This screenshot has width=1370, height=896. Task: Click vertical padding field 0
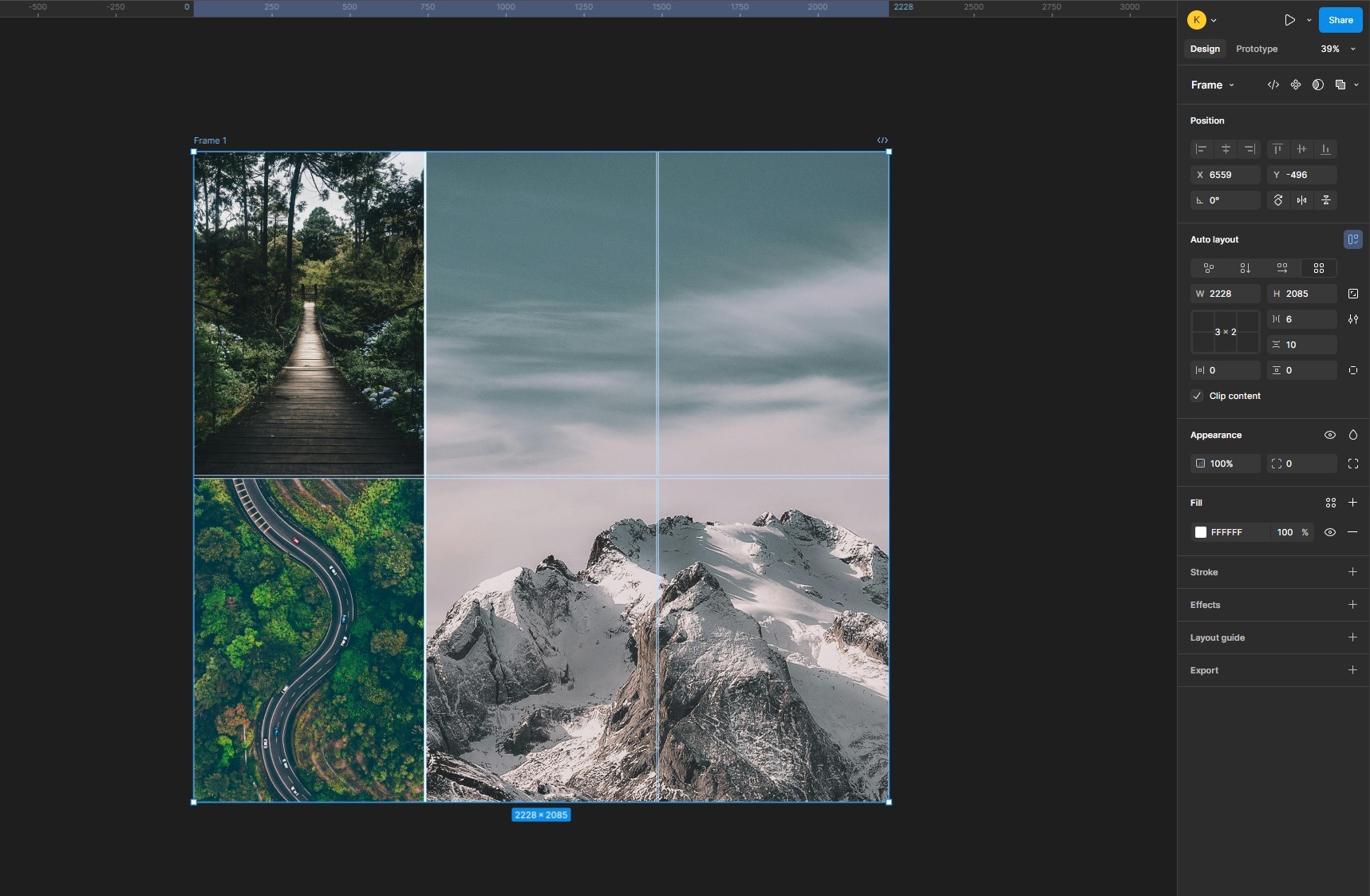pos(1302,370)
